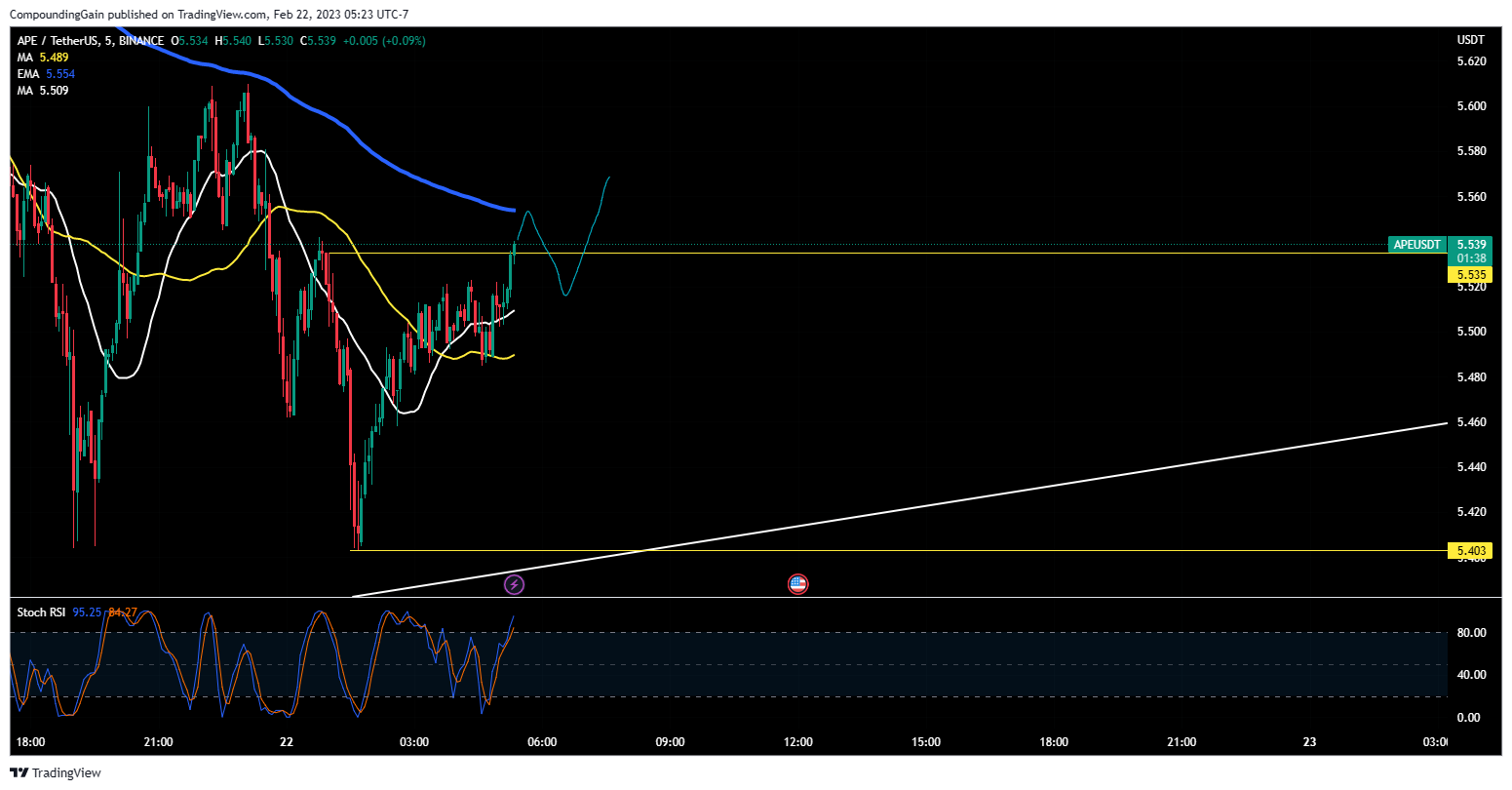The height and width of the screenshot is (790, 1512).
Task: Click the 5.460 price axis label
Action: pos(1470,422)
